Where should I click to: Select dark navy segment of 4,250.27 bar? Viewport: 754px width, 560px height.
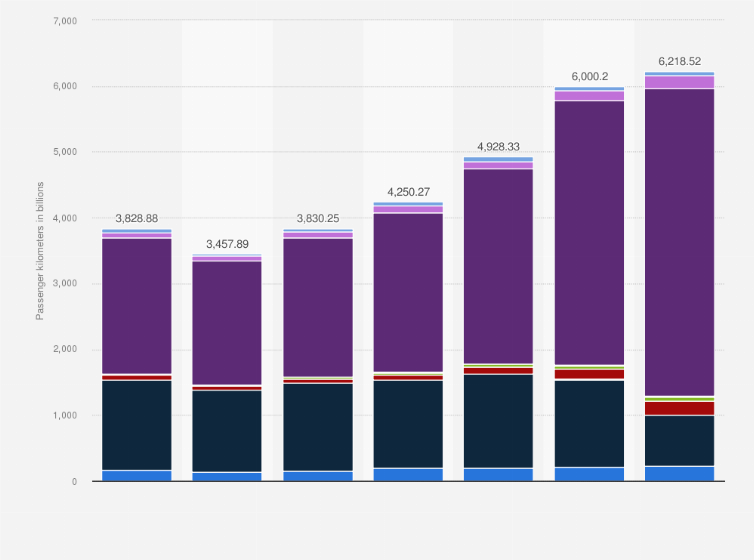coord(408,424)
